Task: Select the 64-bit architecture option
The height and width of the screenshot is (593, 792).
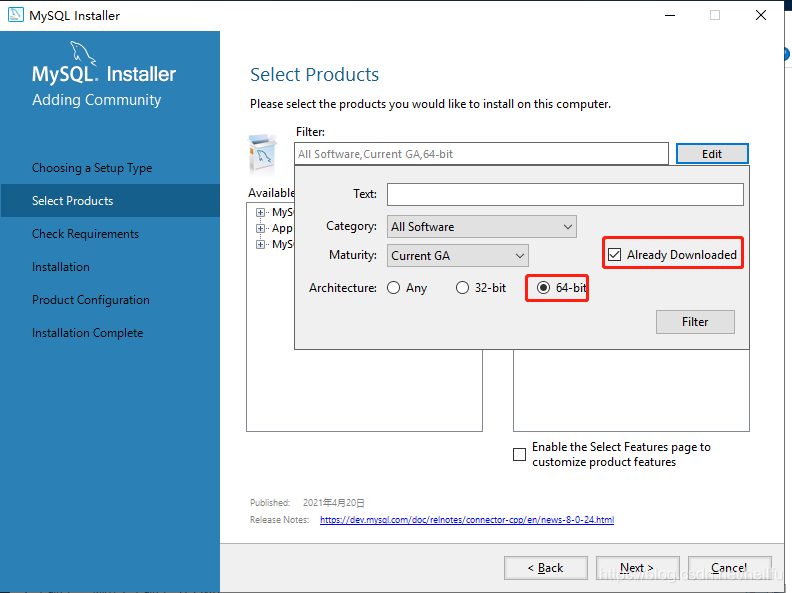Action: [543, 288]
